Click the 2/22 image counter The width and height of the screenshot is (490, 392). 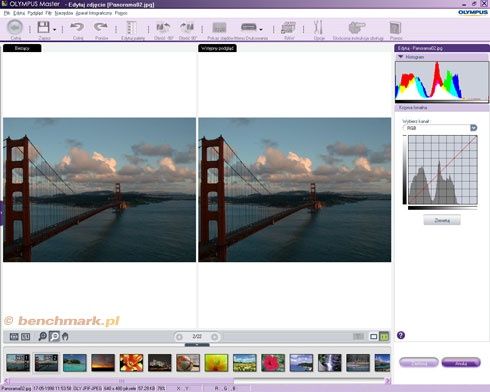click(x=197, y=337)
